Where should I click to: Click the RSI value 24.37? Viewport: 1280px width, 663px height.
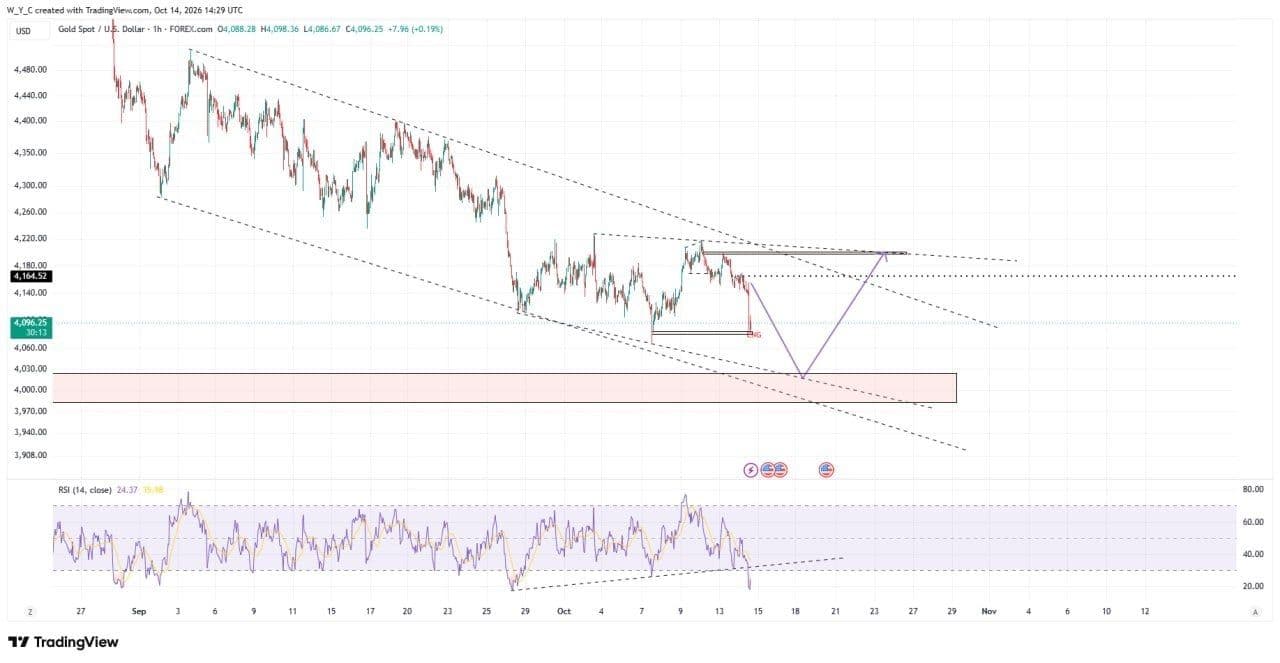pyautogui.click(x=127, y=490)
